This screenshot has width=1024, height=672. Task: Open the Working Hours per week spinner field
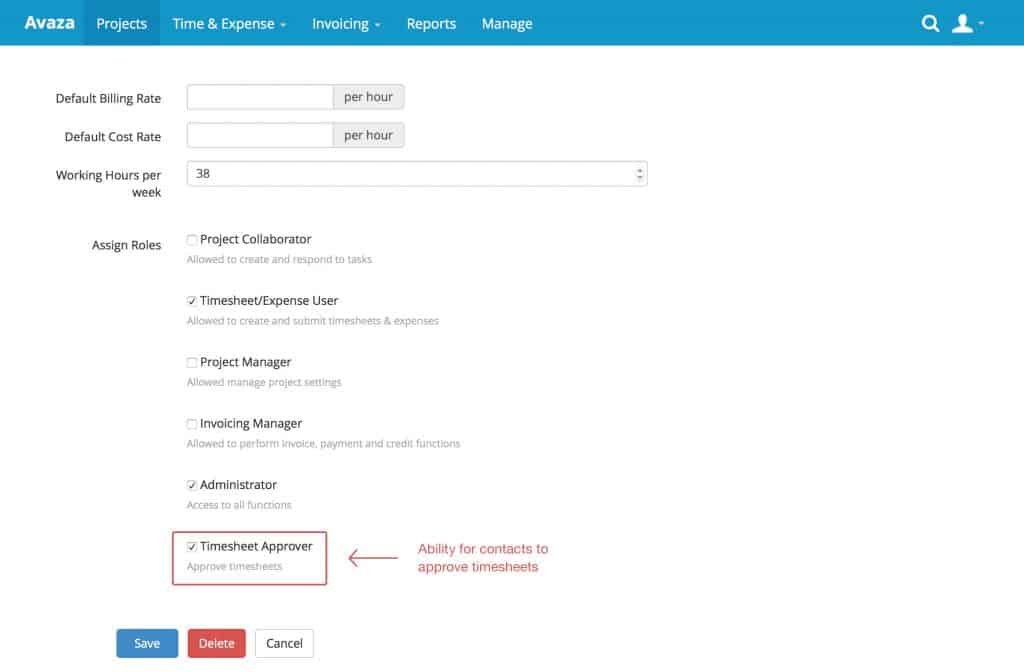tap(400, 172)
